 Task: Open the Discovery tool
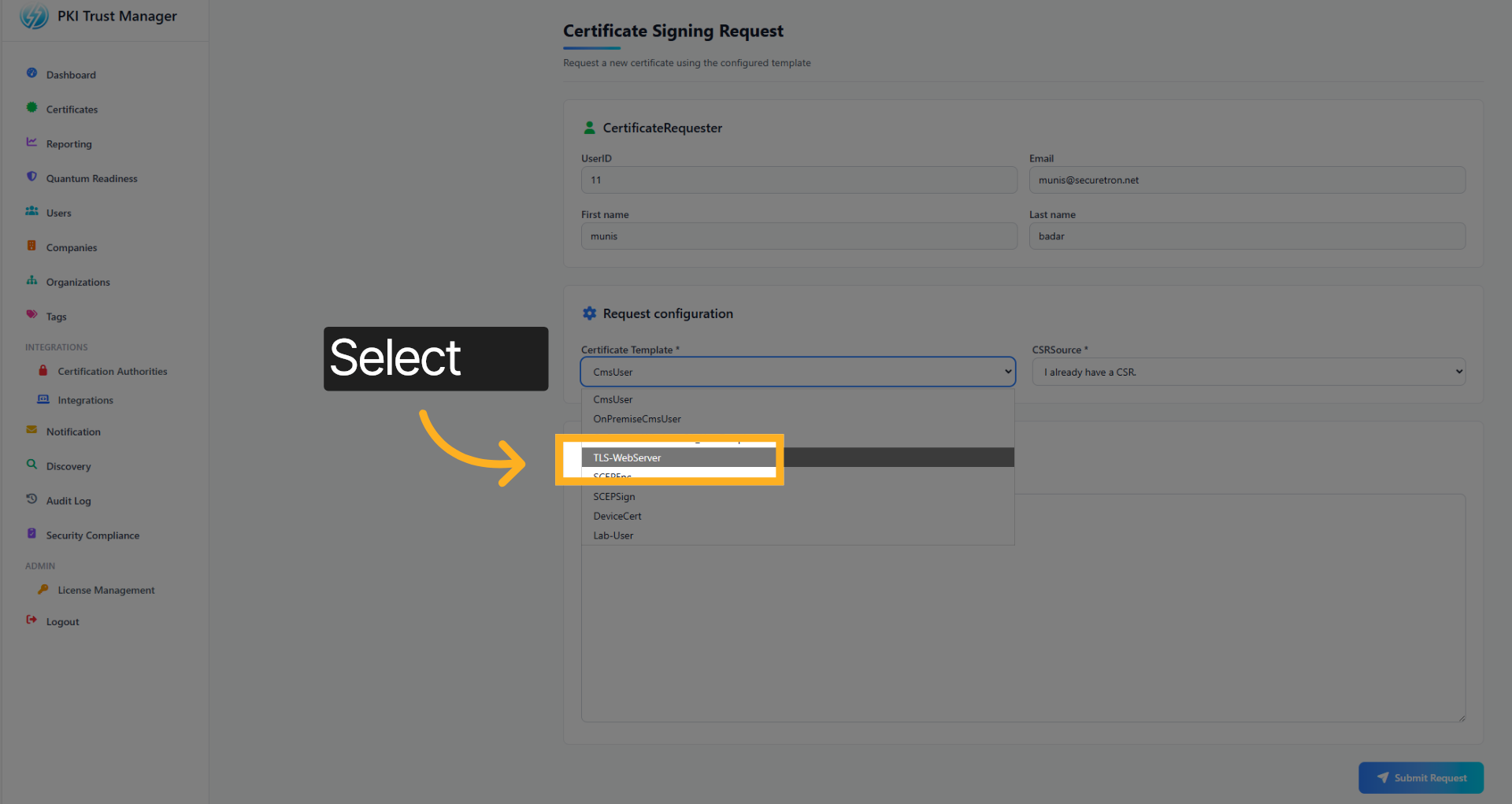click(x=68, y=465)
